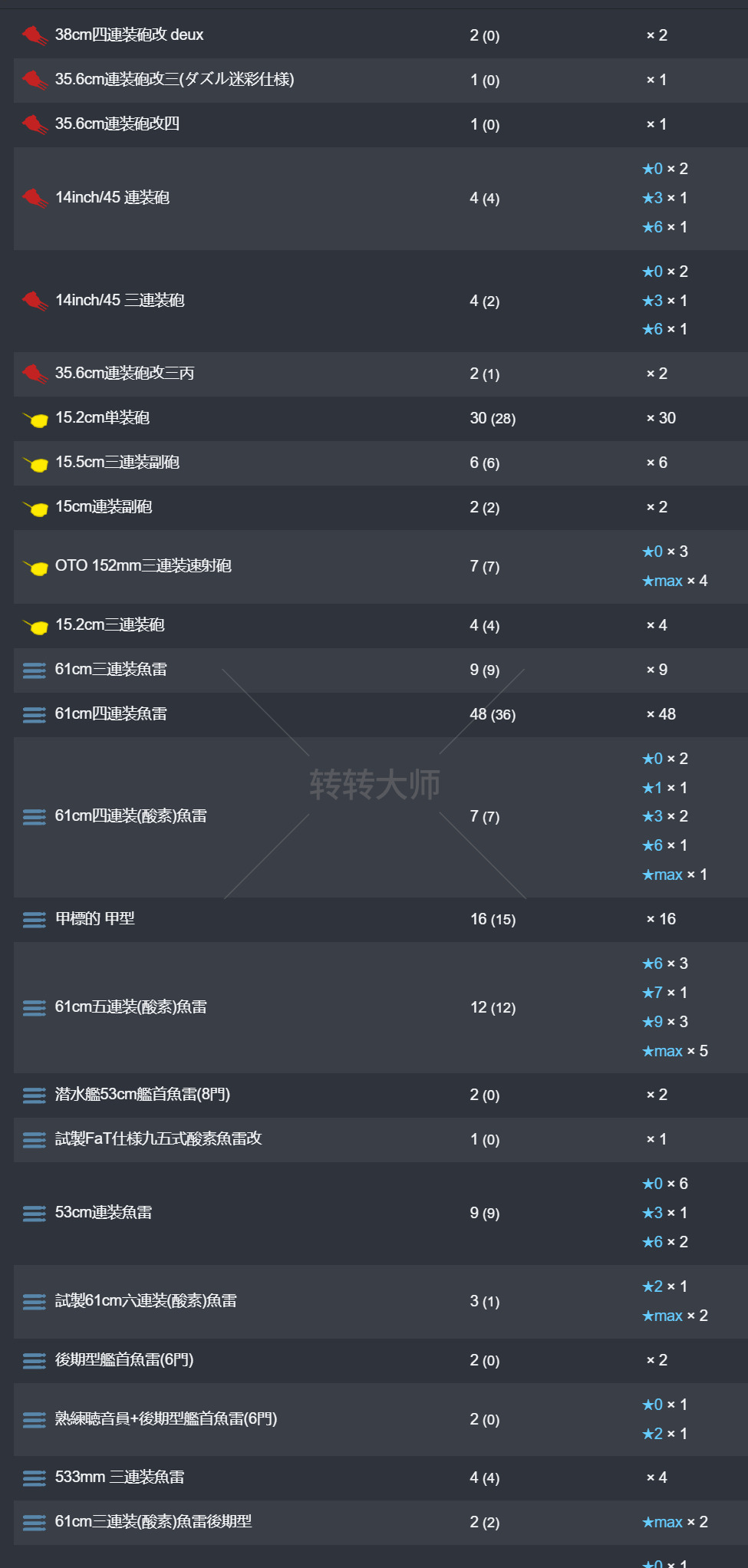Click the ★max × 5 improvement link
The height and width of the screenshot is (1568, 748).
pyautogui.click(x=674, y=1051)
